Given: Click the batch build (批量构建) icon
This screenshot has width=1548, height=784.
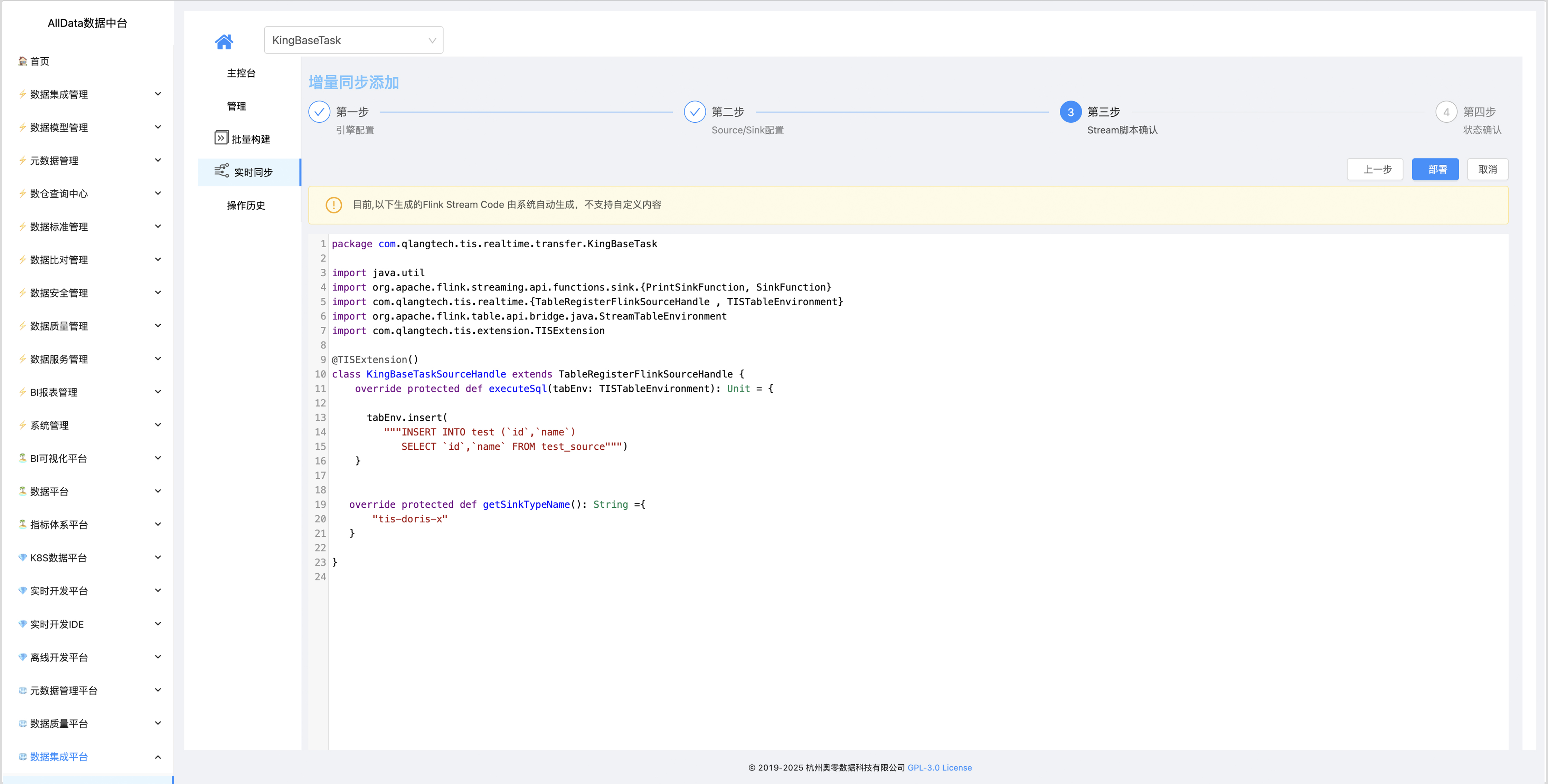Looking at the screenshot, I should click(x=221, y=138).
